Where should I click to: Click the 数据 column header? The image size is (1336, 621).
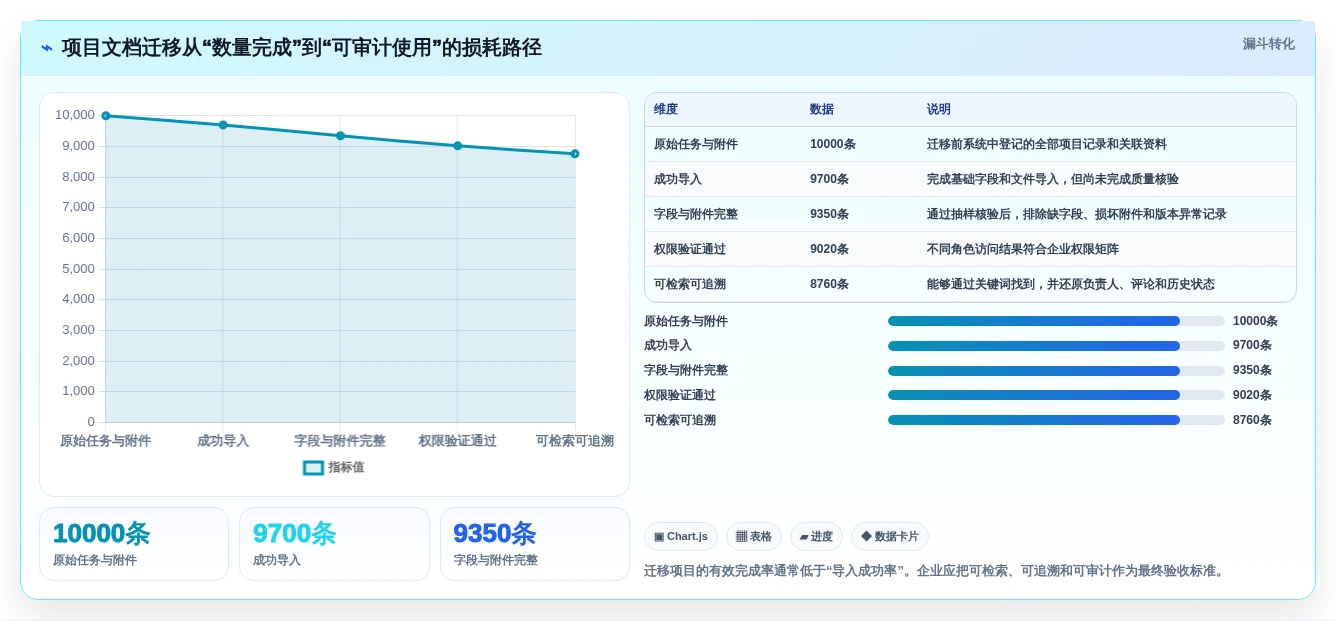[822, 109]
